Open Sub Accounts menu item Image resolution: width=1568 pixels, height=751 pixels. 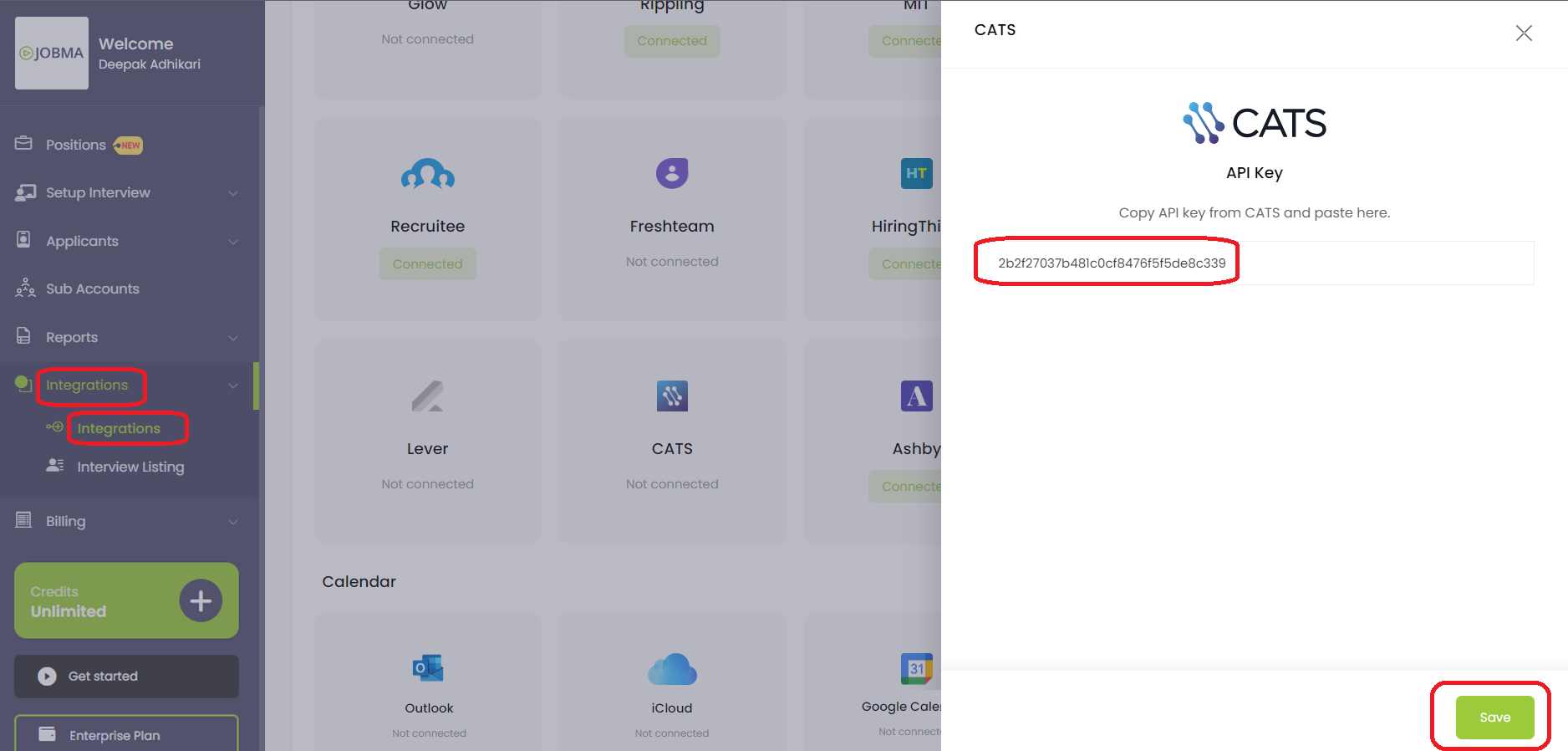93,289
